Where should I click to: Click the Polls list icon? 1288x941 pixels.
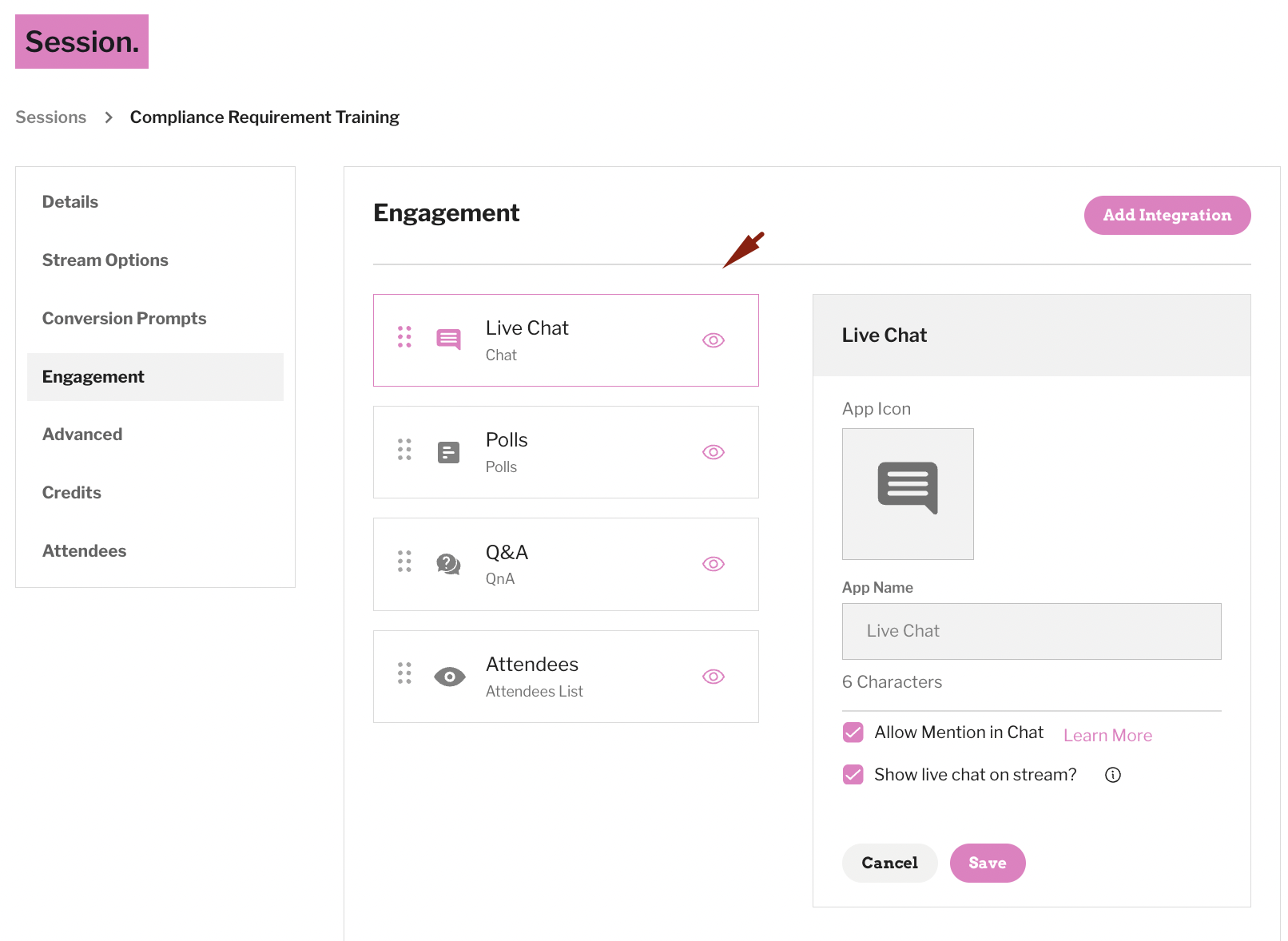click(x=449, y=452)
